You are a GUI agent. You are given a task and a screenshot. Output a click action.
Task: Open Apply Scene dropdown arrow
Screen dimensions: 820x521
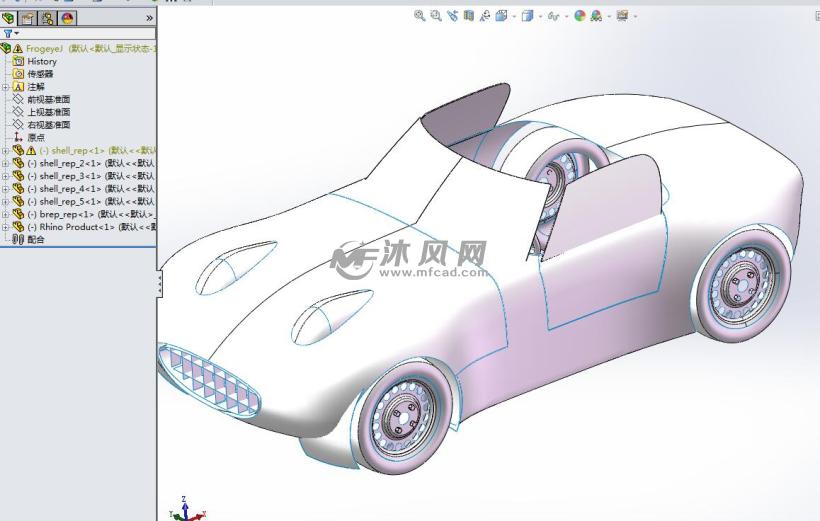[x=609, y=16]
